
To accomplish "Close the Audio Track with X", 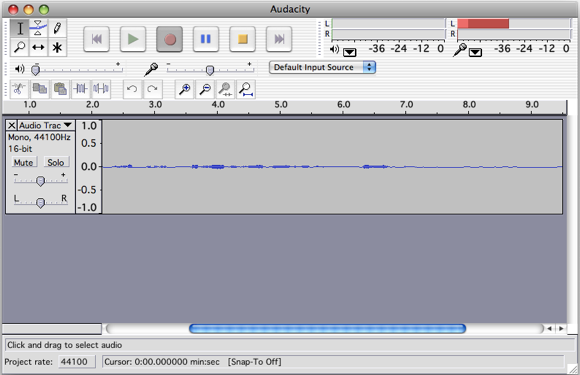I will 12,125.
